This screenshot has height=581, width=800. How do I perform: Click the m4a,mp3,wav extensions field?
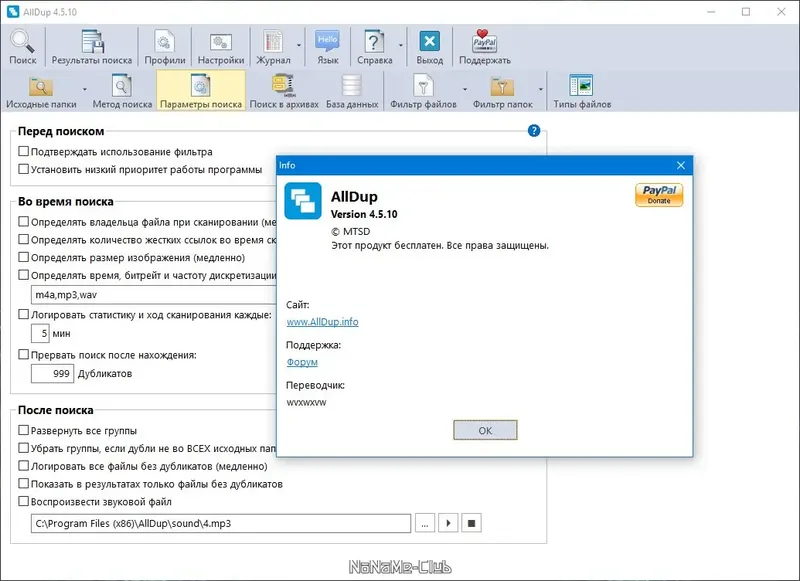[x=154, y=295]
